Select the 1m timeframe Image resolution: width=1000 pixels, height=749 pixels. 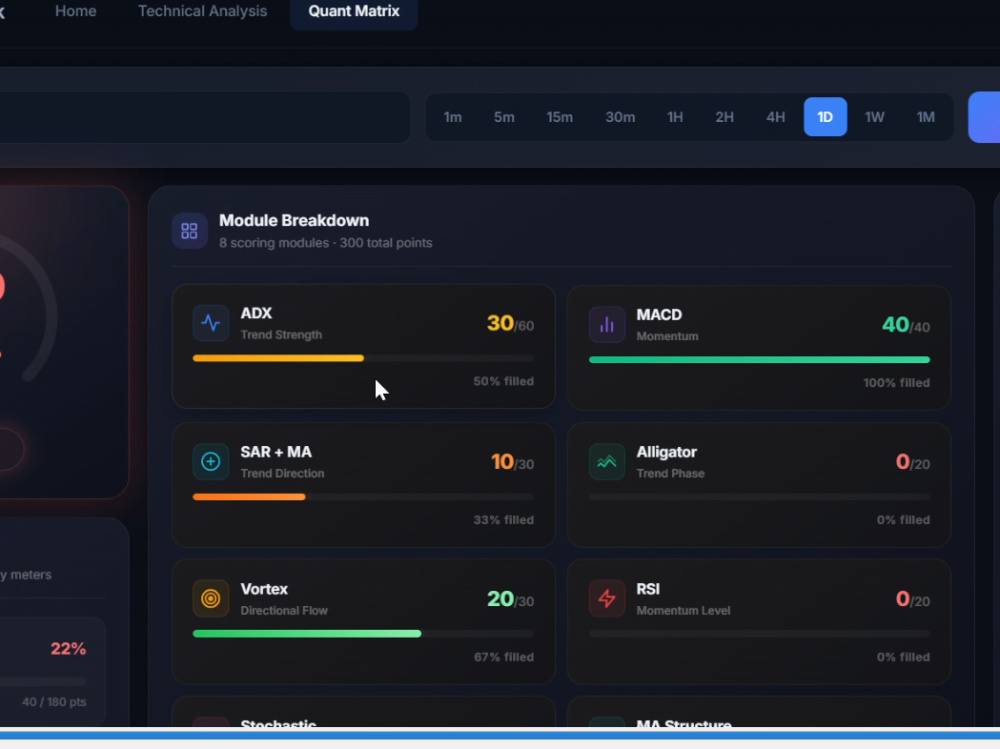point(453,117)
